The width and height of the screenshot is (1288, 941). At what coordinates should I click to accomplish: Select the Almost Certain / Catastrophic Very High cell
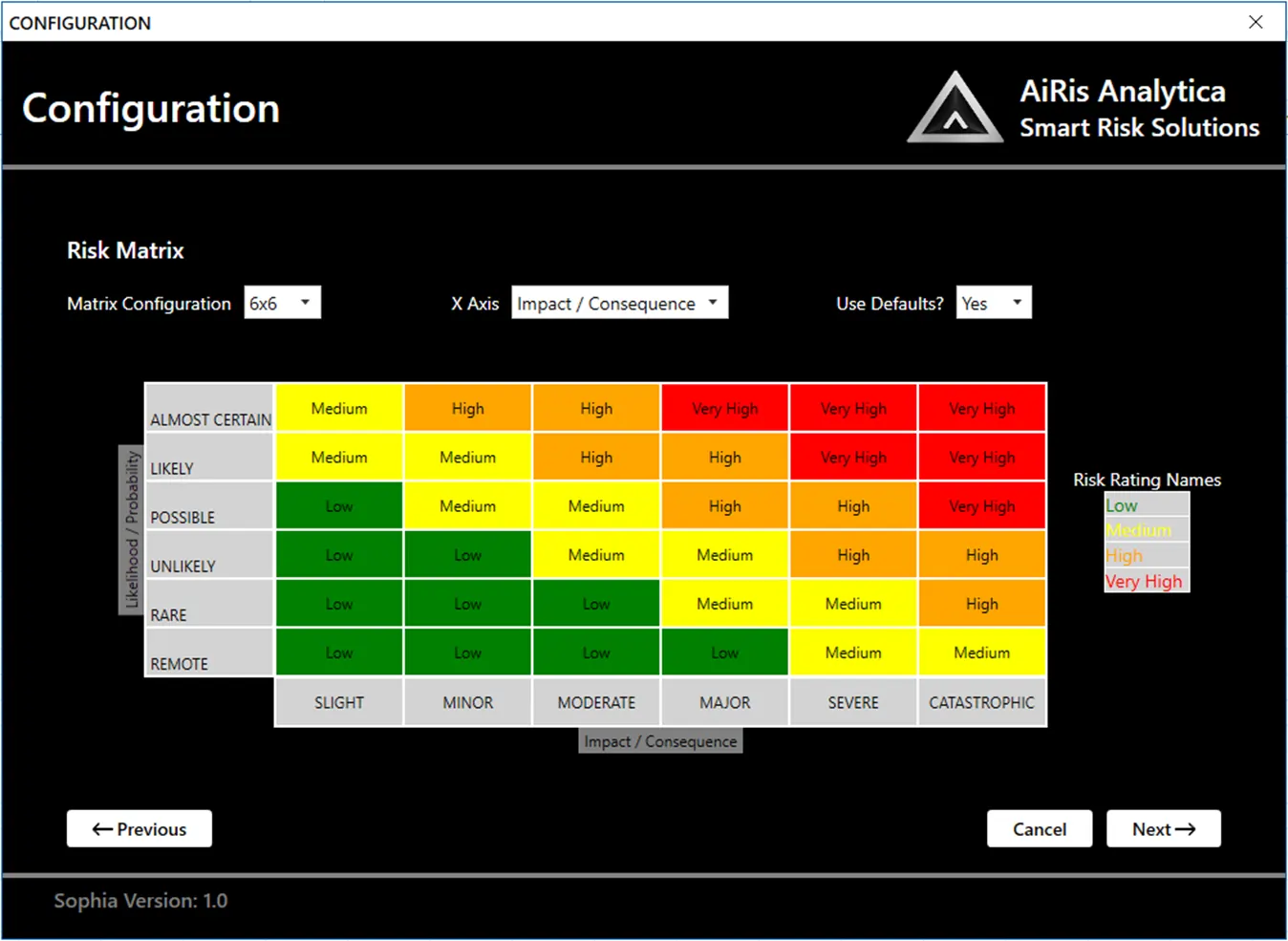982,408
